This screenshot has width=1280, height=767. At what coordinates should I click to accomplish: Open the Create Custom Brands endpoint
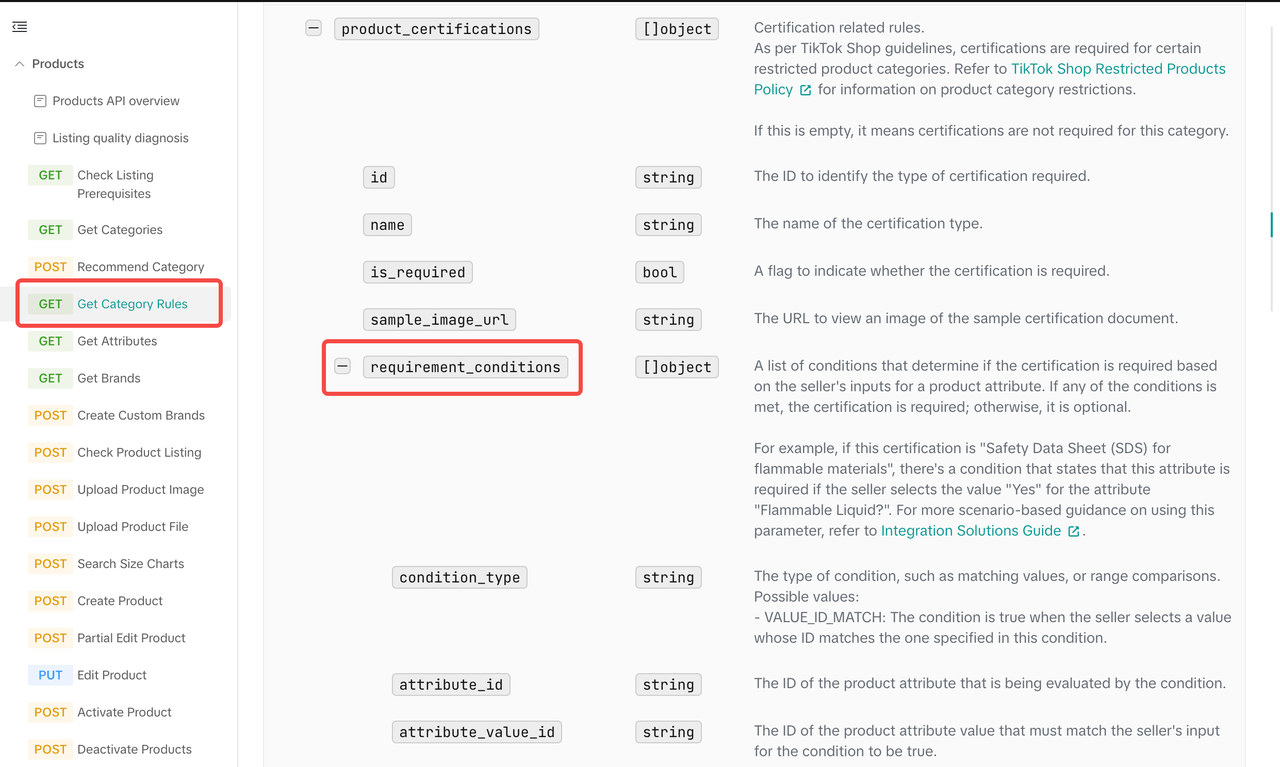tap(140, 415)
